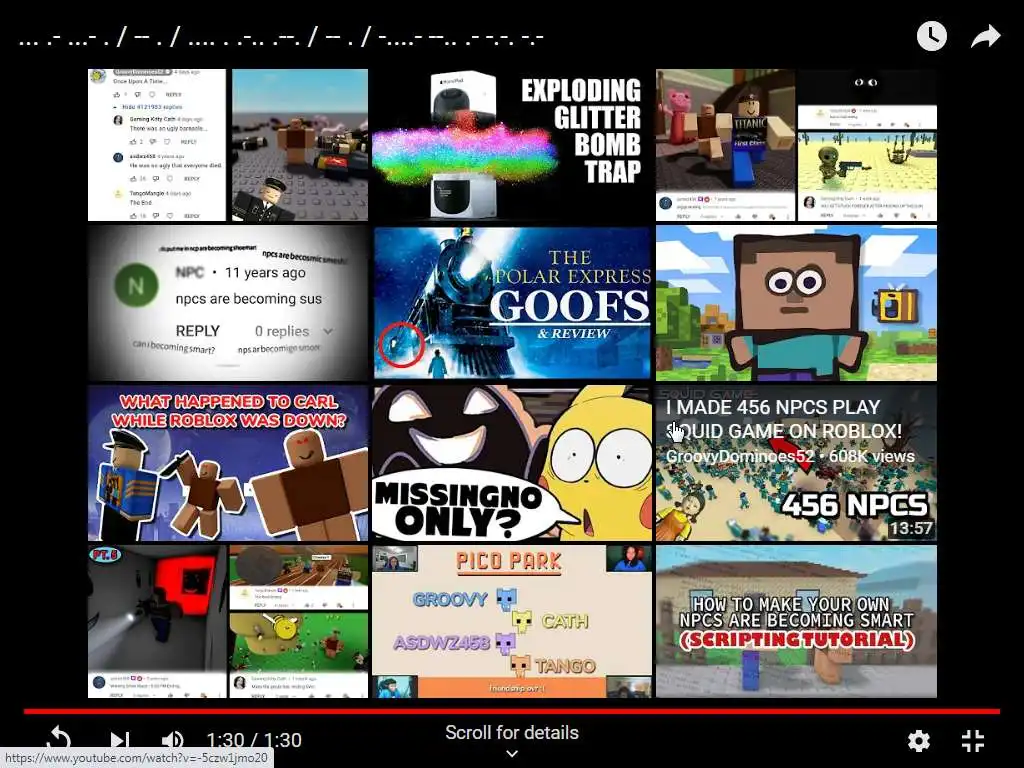Open the 456 NPCs Squid Game video
The width and height of the screenshot is (1024, 768).
point(796,463)
